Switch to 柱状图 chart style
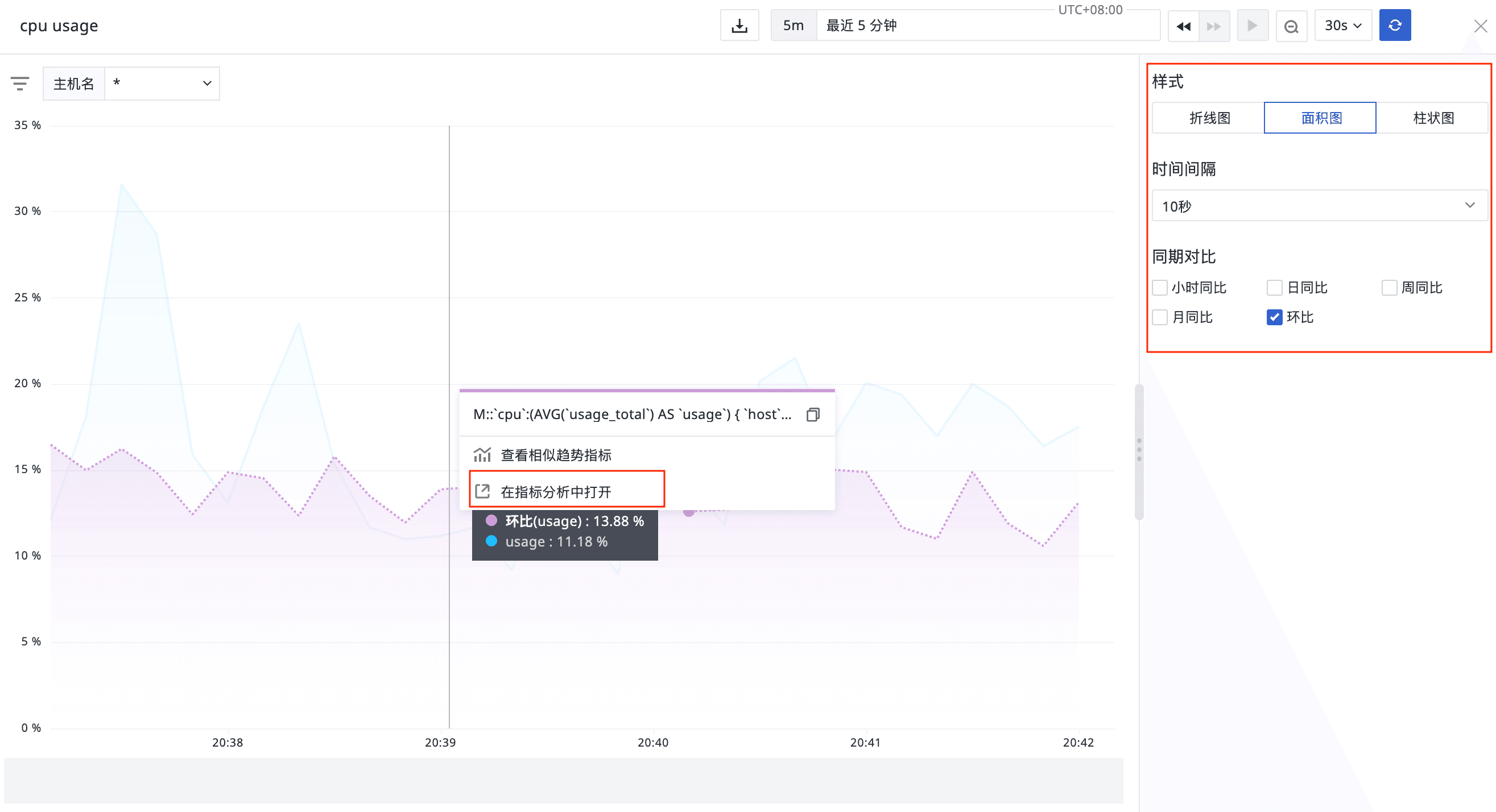This screenshot has height=812, width=1496. [x=1433, y=118]
